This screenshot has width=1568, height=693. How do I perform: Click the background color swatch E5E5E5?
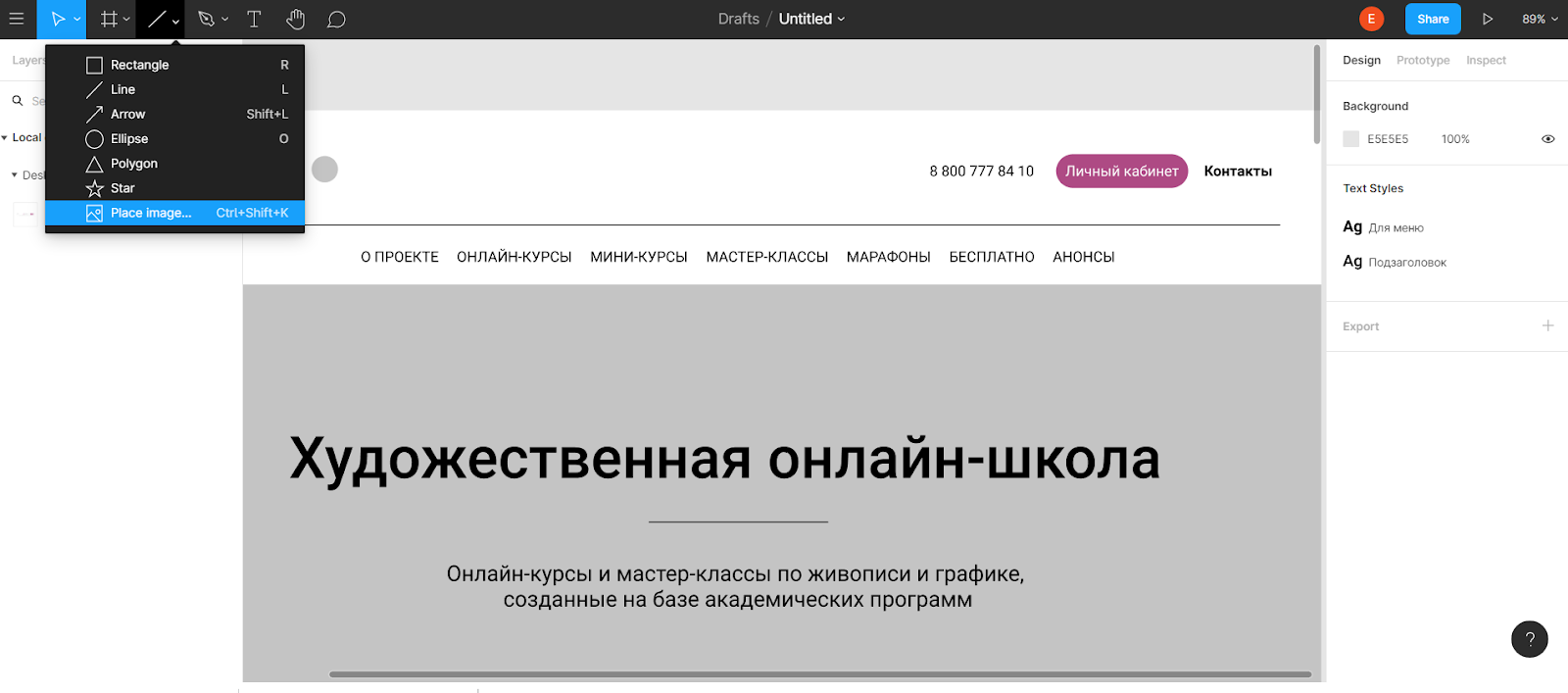1351,139
